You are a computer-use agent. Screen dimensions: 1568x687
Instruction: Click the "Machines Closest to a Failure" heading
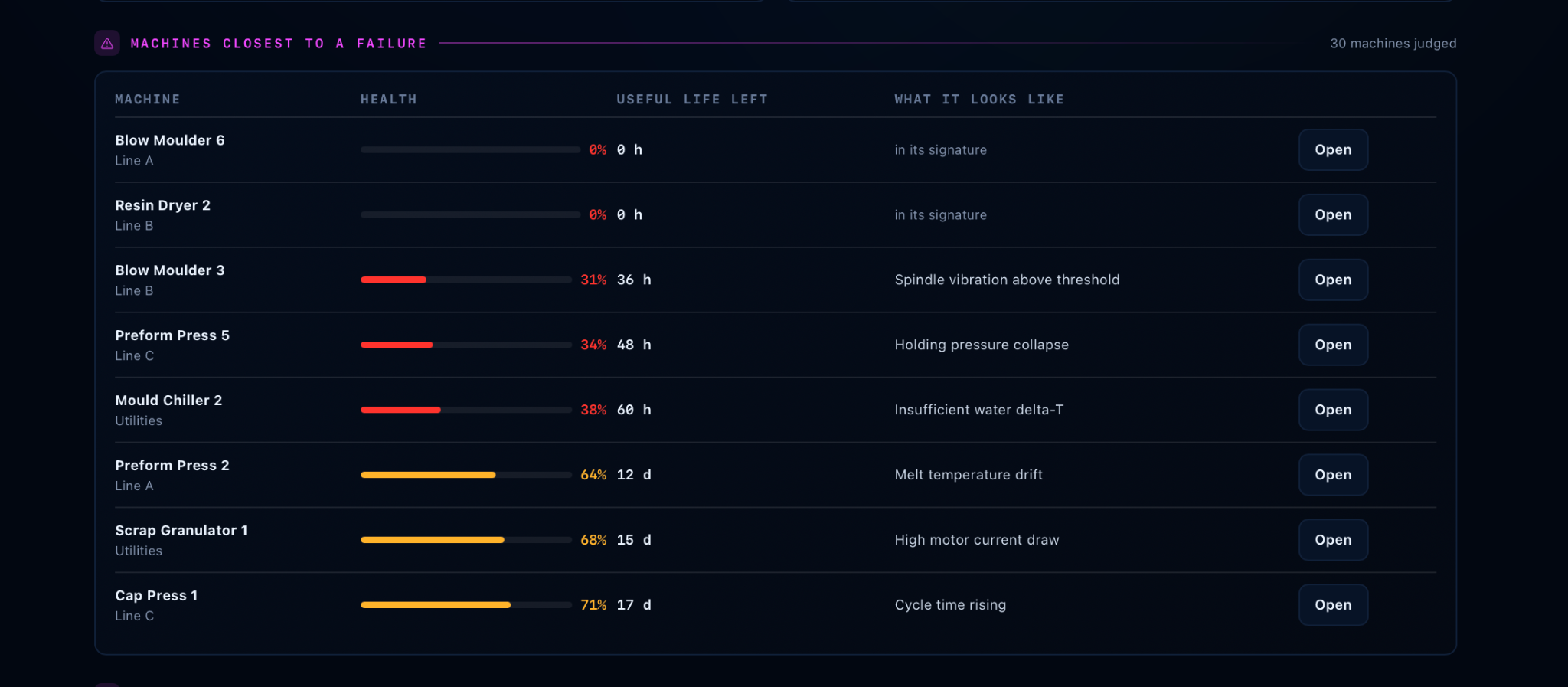[x=279, y=44]
